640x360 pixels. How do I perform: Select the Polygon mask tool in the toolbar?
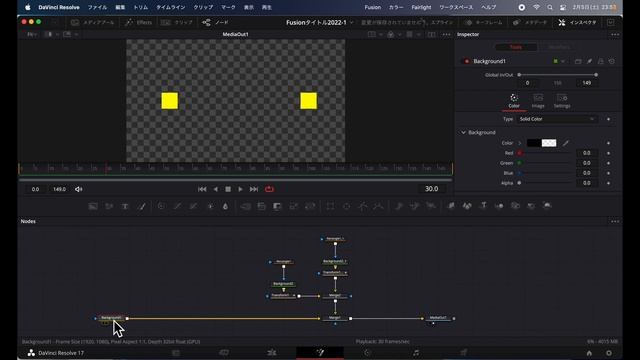tap(362, 206)
